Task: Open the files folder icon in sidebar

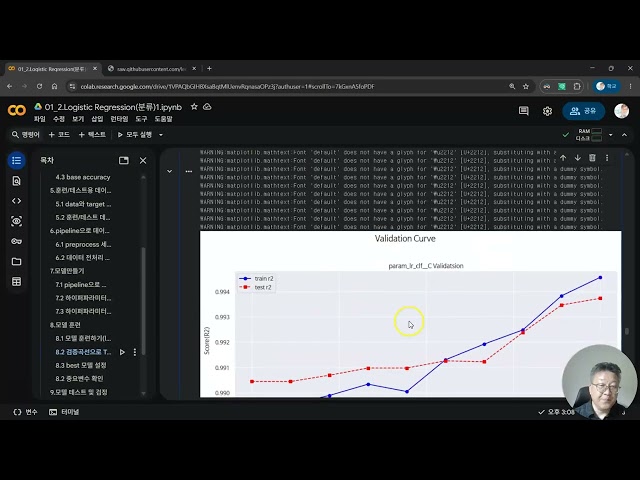Action: tap(16, 261)
